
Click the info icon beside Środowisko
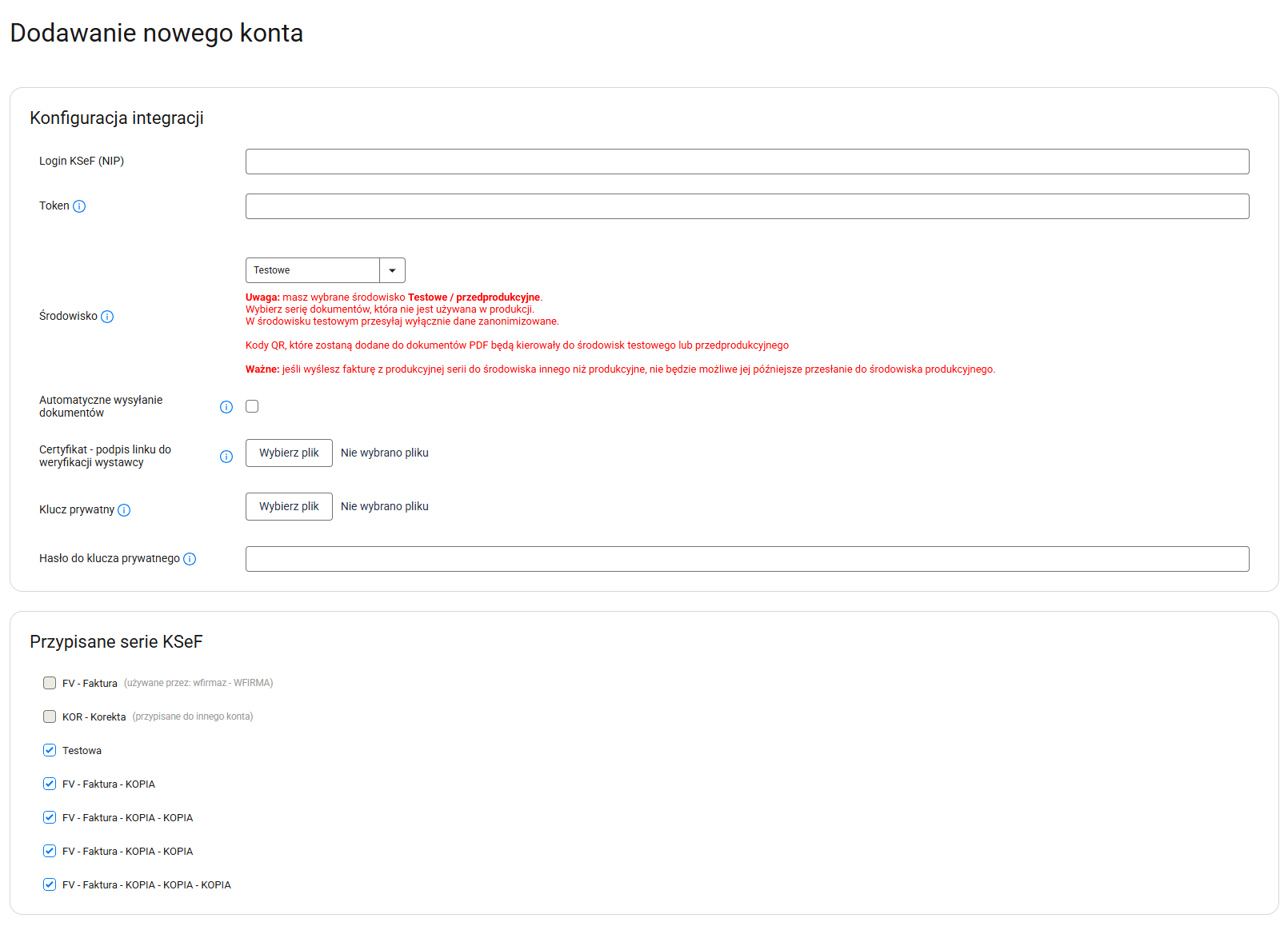[x=107, y=317]
